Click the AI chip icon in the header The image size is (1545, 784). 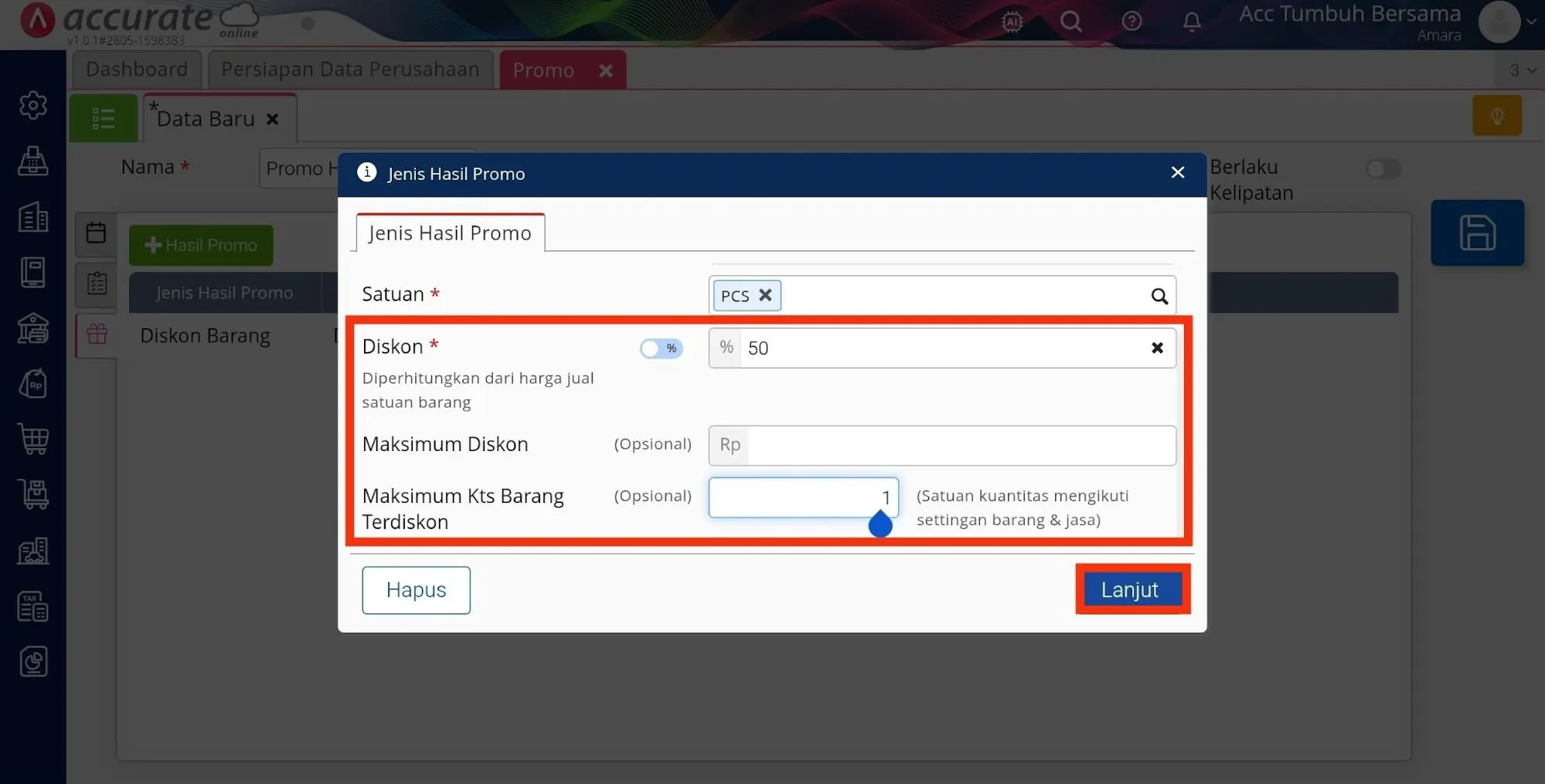pyautogui.click(x=1012, y=22)
